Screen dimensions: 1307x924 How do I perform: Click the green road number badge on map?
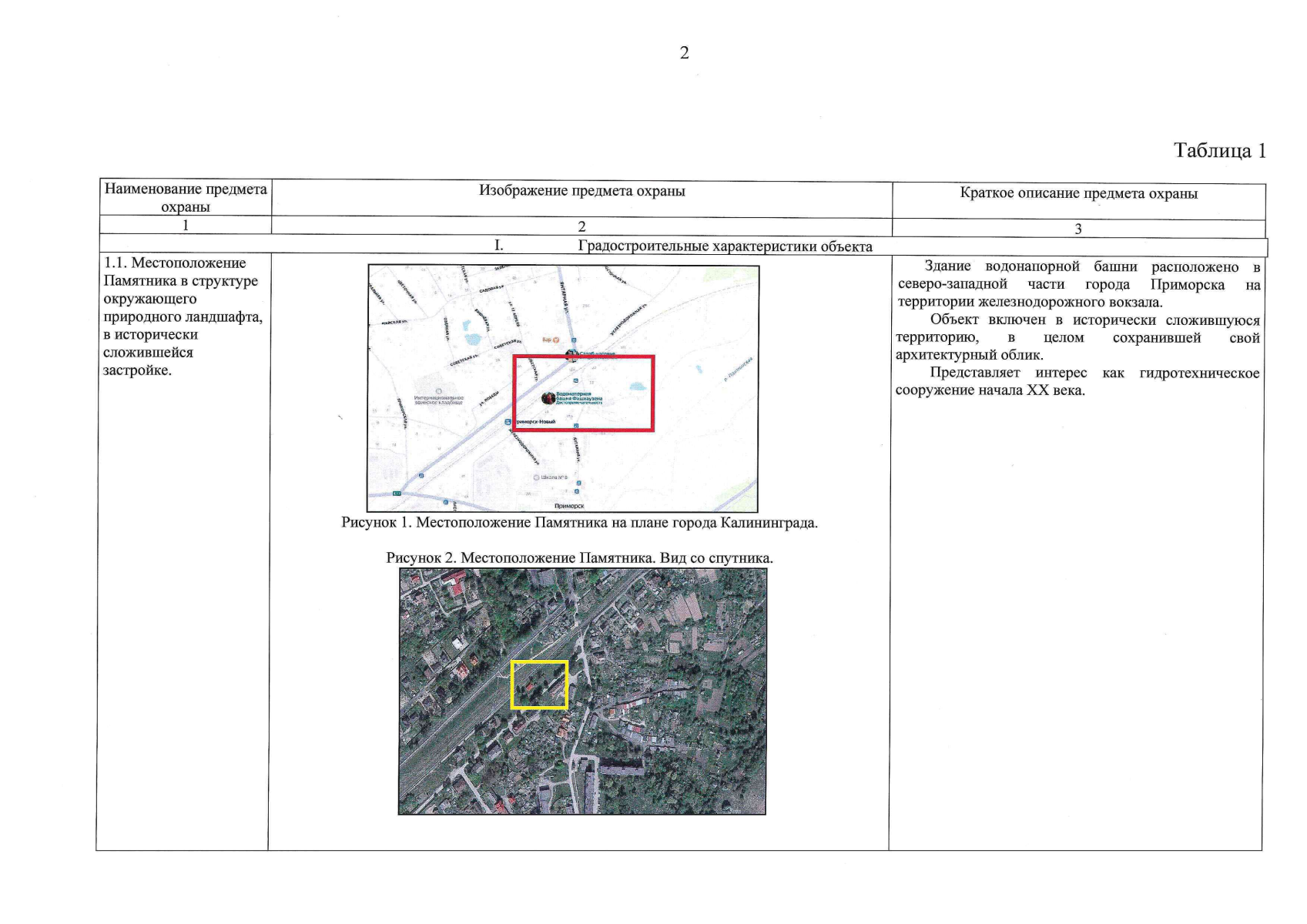pyautogui.click(x=397, y=493)
